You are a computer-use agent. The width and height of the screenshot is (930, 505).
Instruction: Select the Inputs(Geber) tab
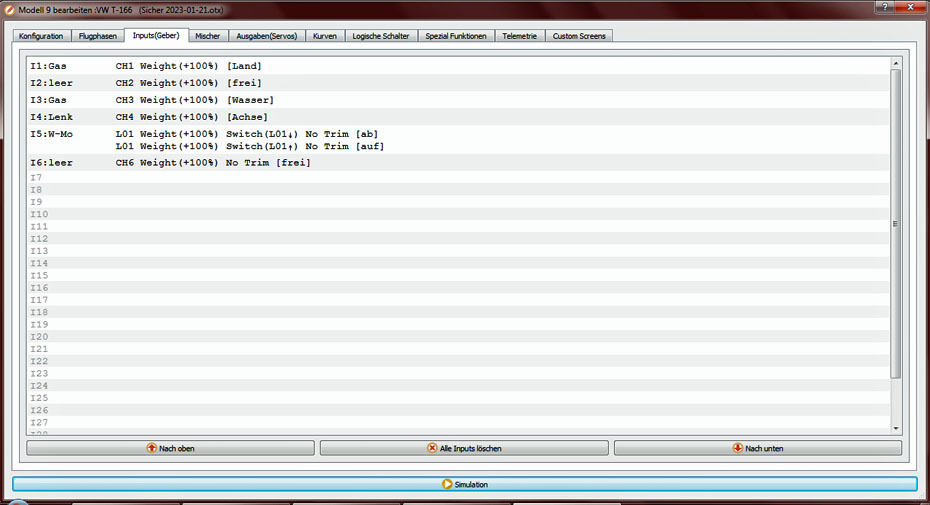click(156, 36)
